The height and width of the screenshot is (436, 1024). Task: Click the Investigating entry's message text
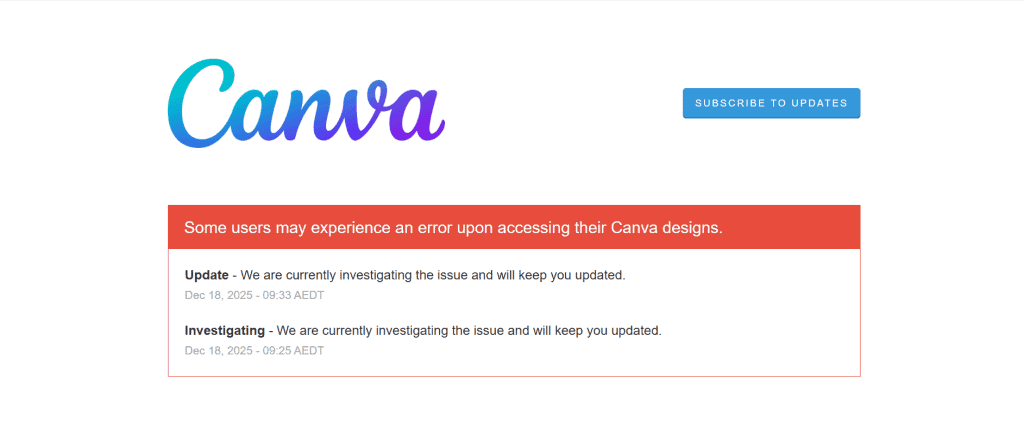point(469,330)
